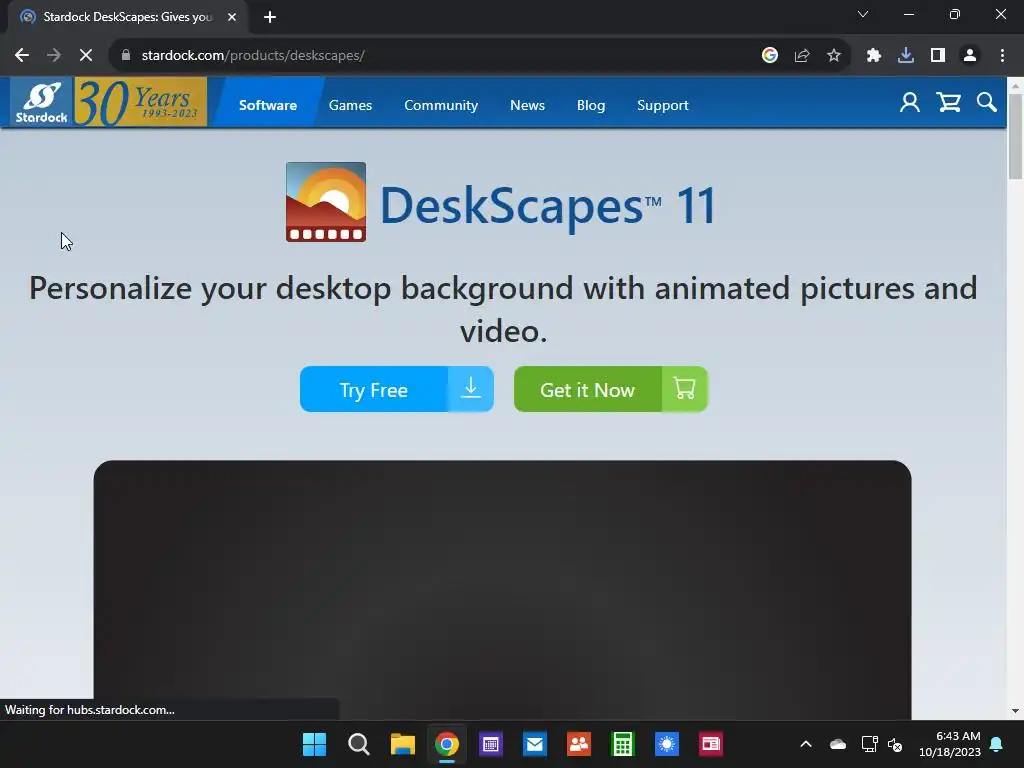Open Chrome extensions puzzle icon
Viewport: 1024px width, 768px height.
[874, 56]
